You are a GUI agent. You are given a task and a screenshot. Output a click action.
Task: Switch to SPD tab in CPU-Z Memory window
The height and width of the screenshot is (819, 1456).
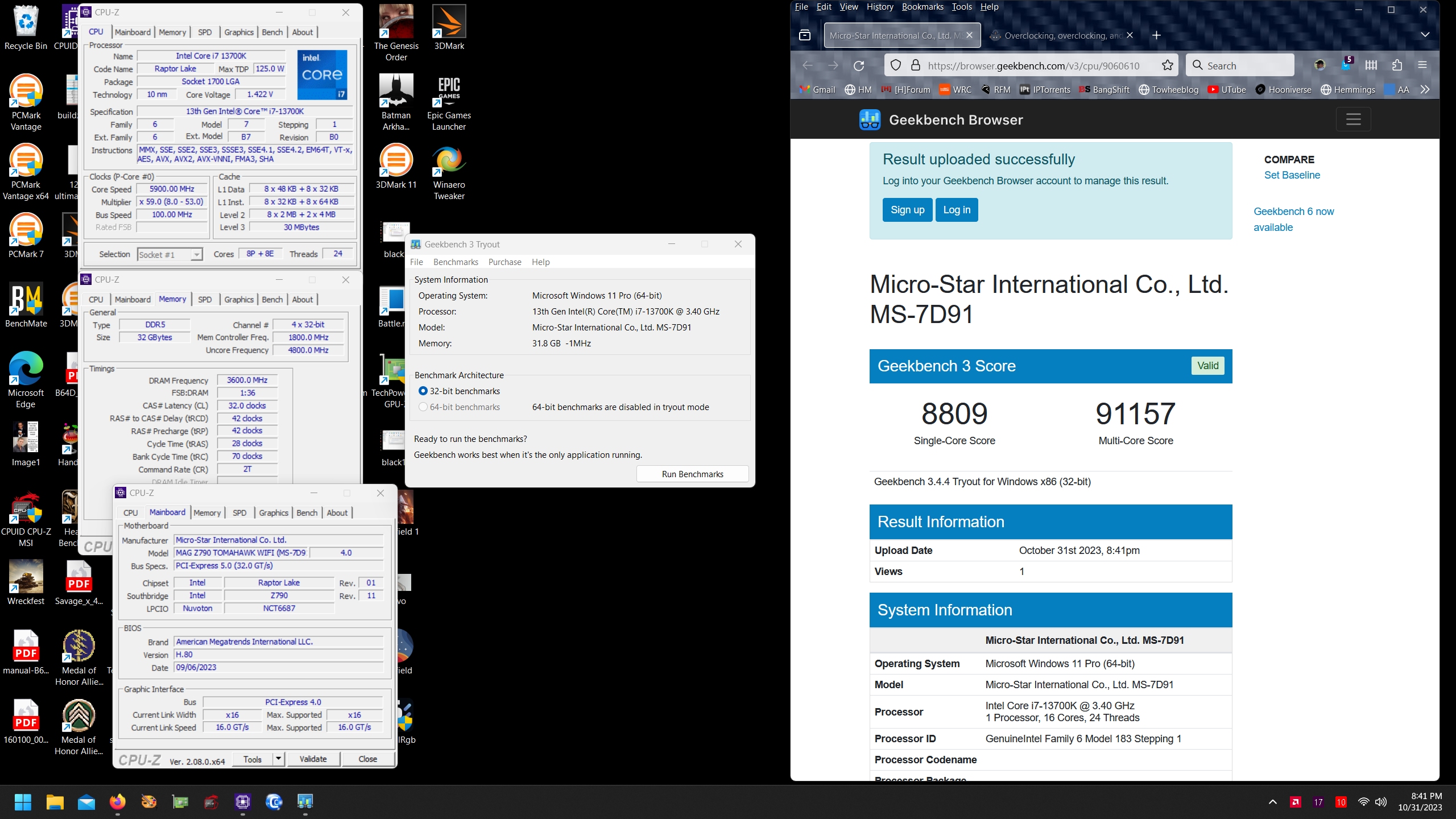205,300
